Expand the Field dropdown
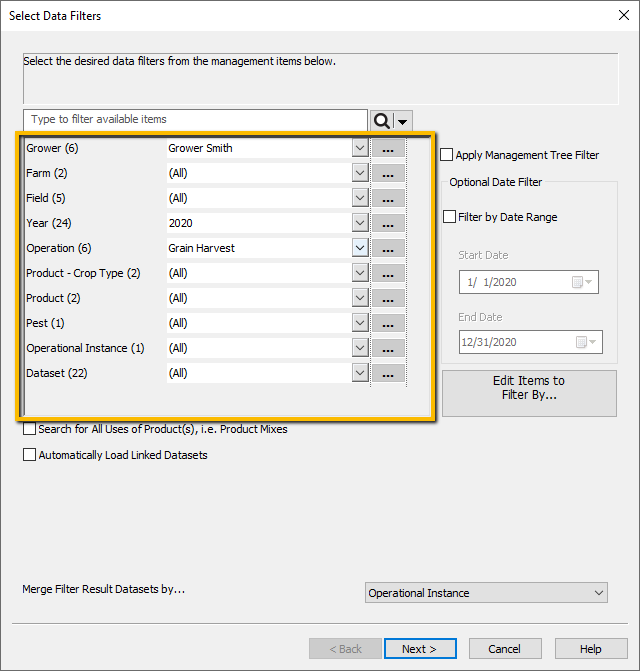Image resolution: width=640 pixels, height=671 pixels. 360,198
